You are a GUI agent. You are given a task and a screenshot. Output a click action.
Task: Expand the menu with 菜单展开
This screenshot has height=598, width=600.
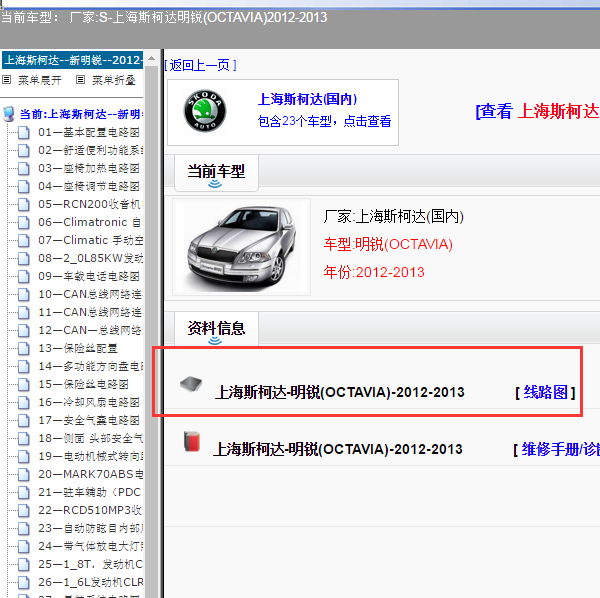pos(40,80)
